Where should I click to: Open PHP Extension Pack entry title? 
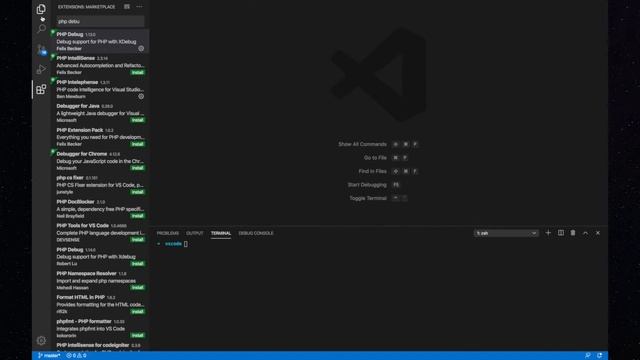[x=80, y=130]
